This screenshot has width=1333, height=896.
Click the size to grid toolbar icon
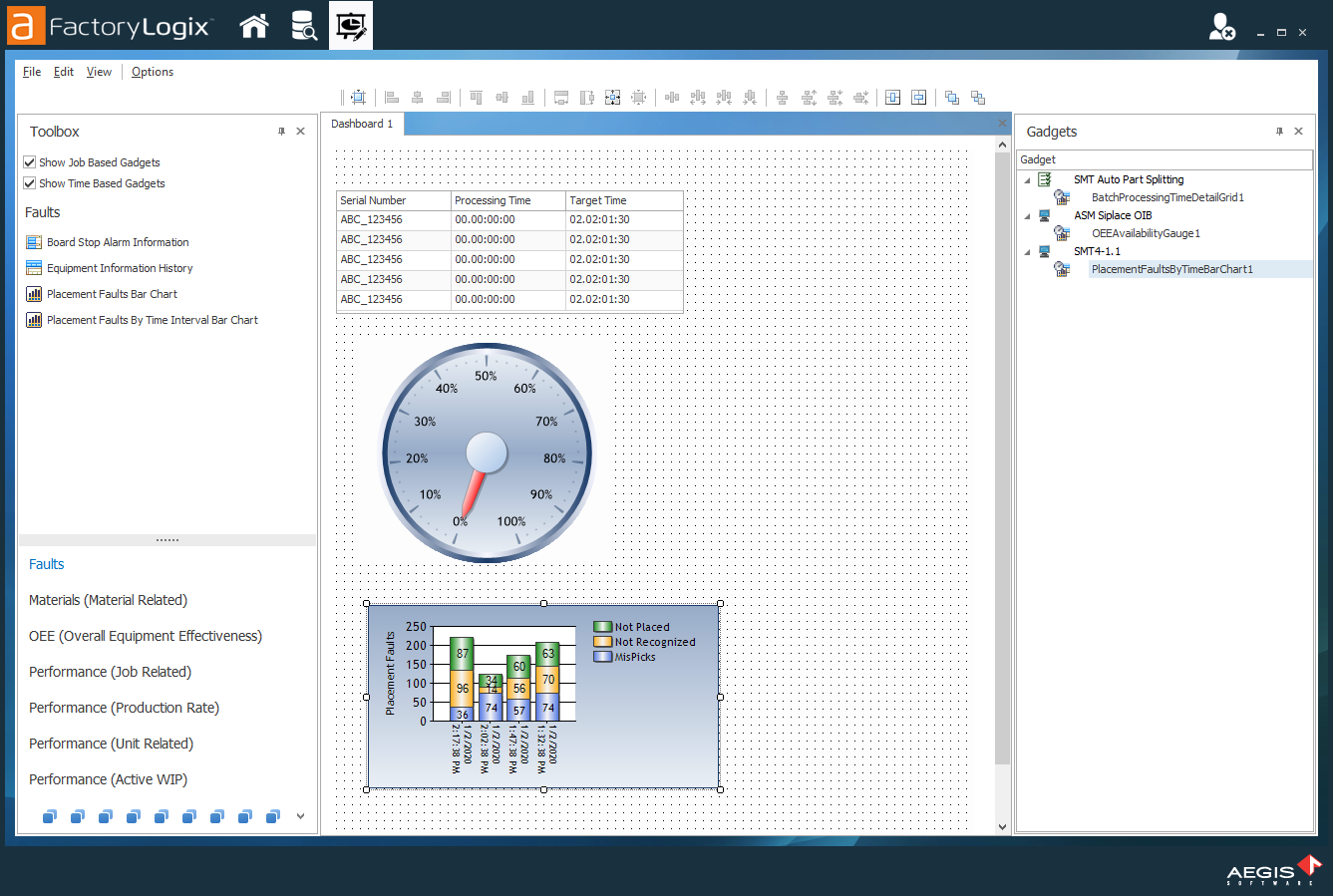pos(638,98)
